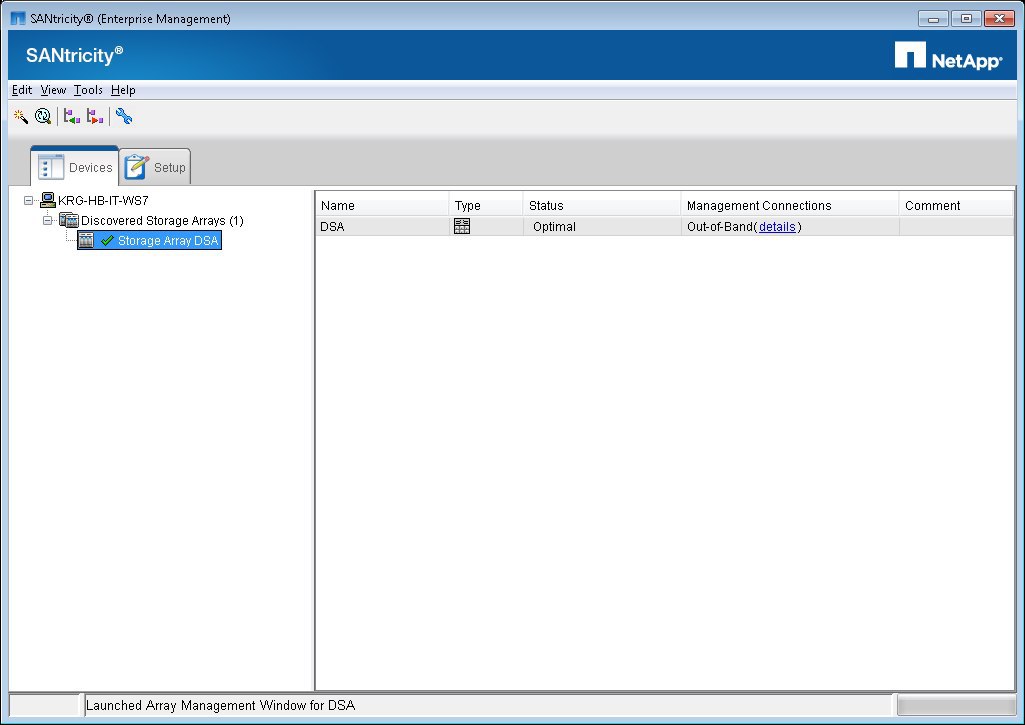The image size is (1025, 725).
Task: Click the green checkmark status icon in the tree
Action: [107, 241]
